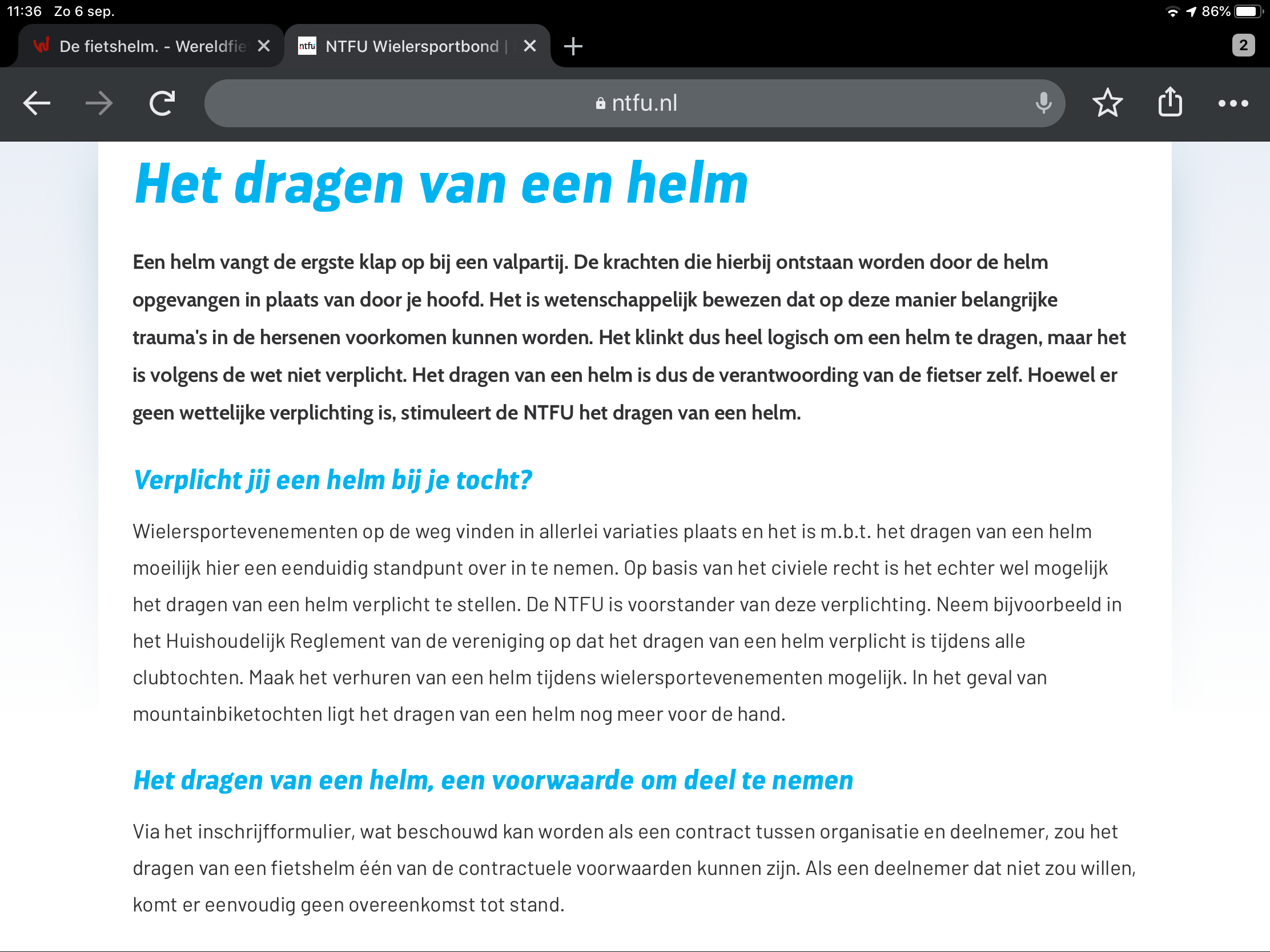Viewport: 1270px width, 952px height.
Task: Click the Verplicht jij een helm heading
Action: click(332, 480)
